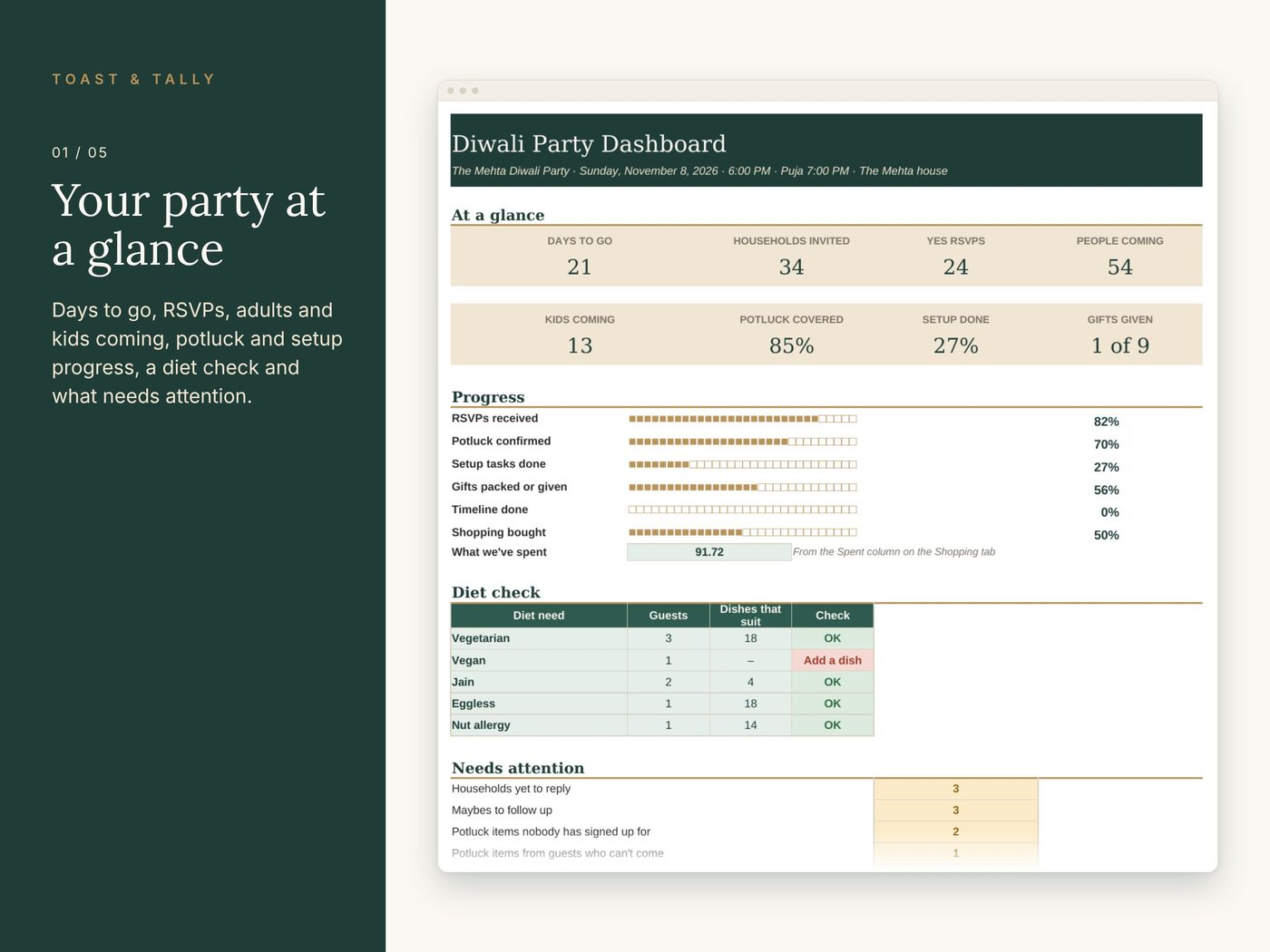Viewport: 1270px width, 952px height.
Task: Select the Kids Coming value "13"
Action: click(580, 345)
